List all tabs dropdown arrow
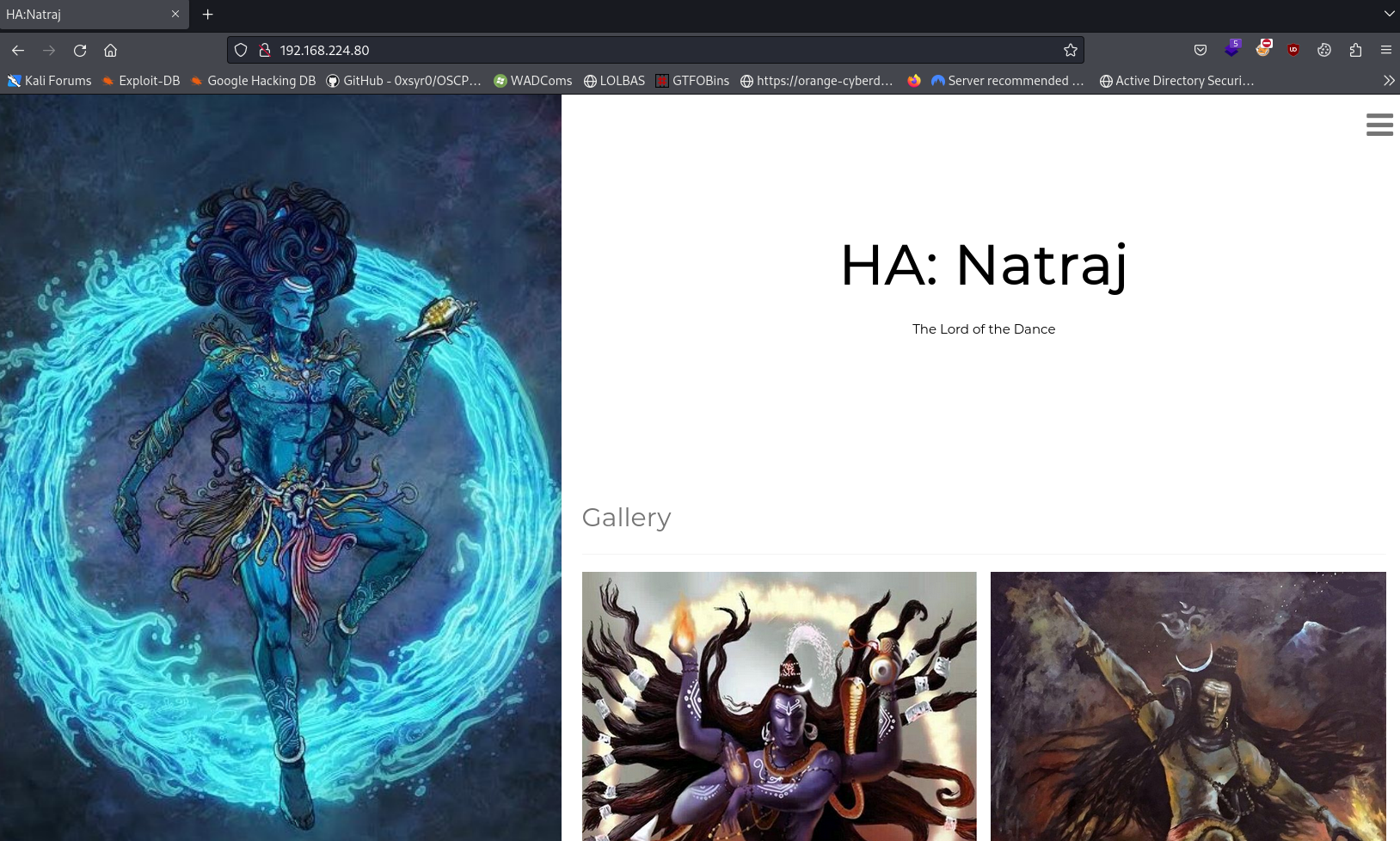The image size is (1400, 841). [x=1389, y=14]
